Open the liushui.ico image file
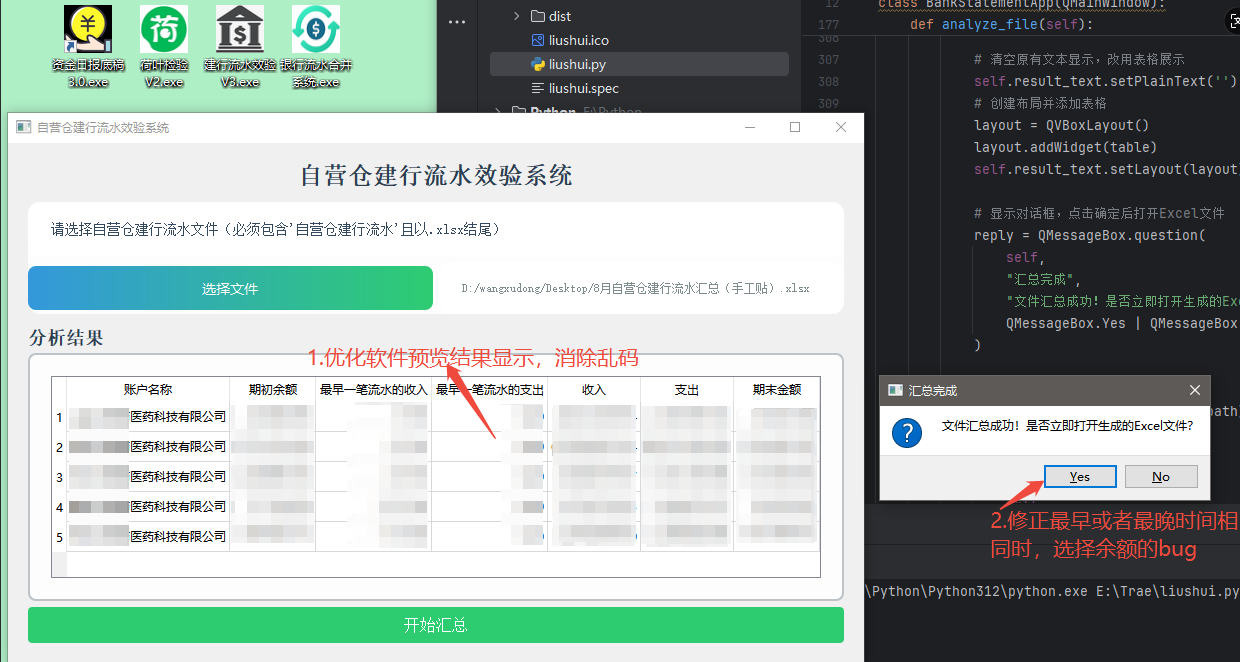Viewport: 1240px width, 662px height. coord(579,40)
